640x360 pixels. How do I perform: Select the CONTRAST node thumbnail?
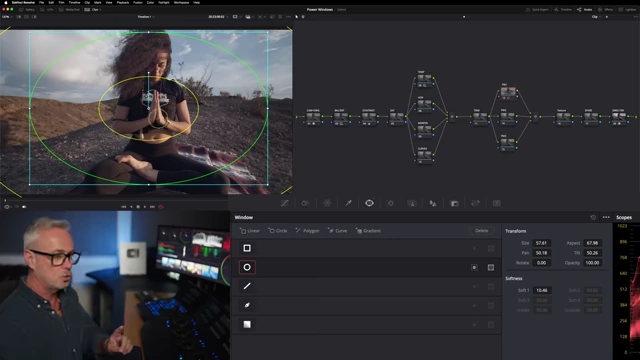(369, 117)
